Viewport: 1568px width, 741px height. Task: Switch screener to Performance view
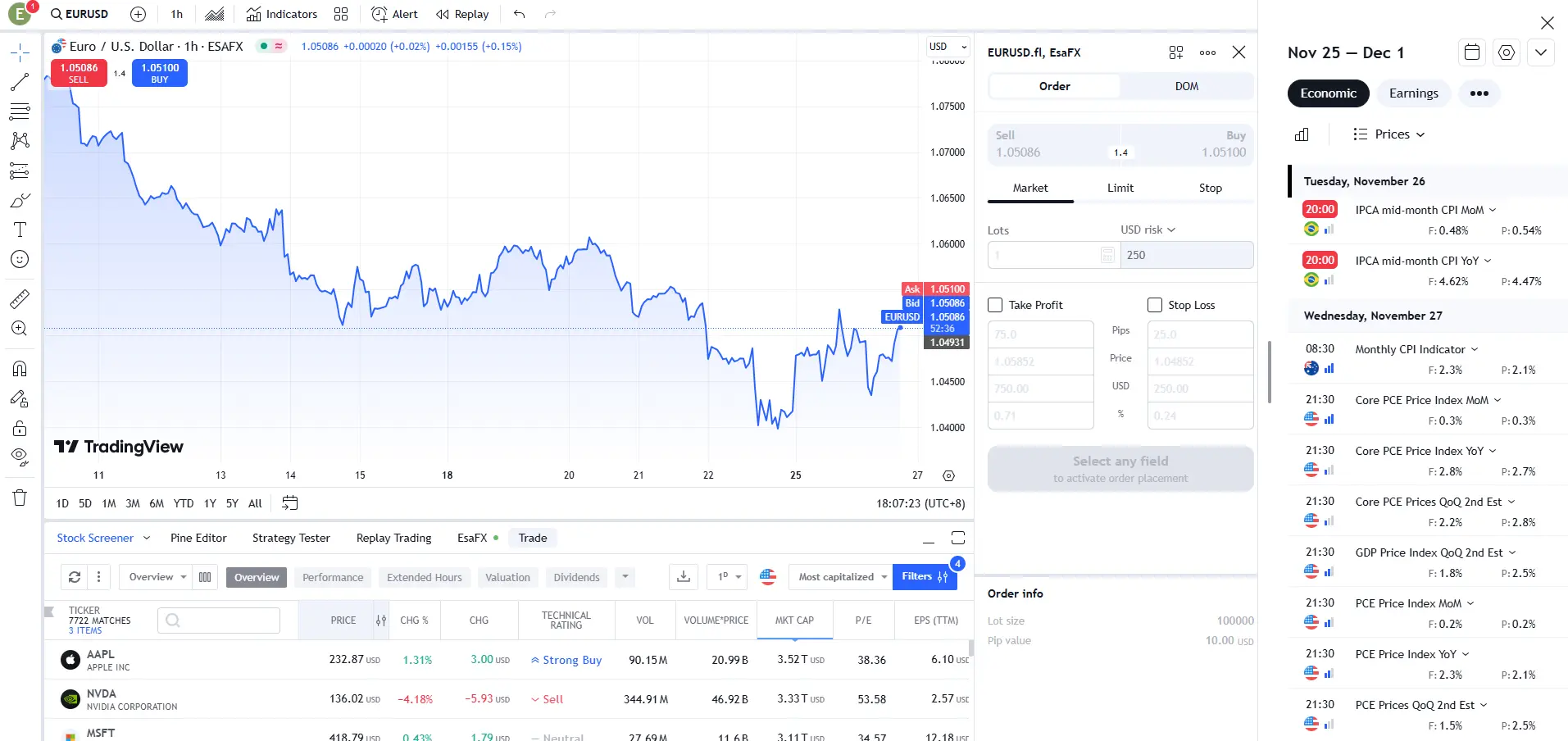[333, 577]
